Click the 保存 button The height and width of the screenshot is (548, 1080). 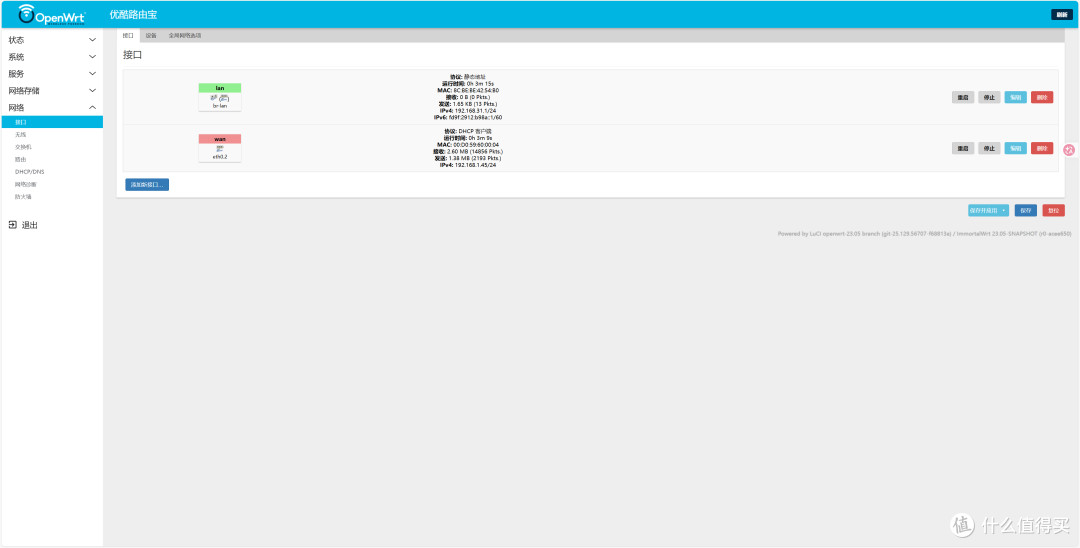(x=1025, y=211)
